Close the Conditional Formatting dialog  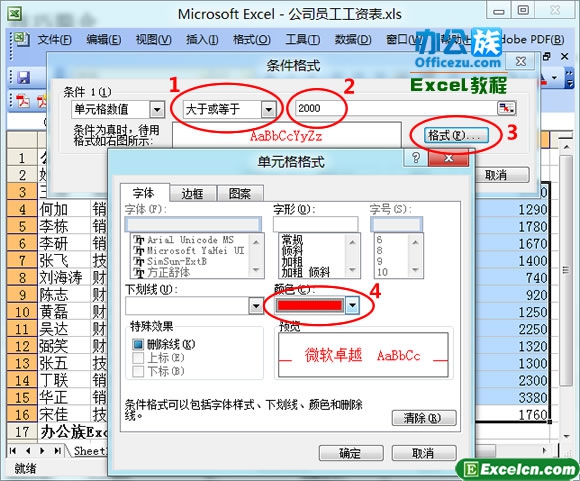[x=521, y=61]
